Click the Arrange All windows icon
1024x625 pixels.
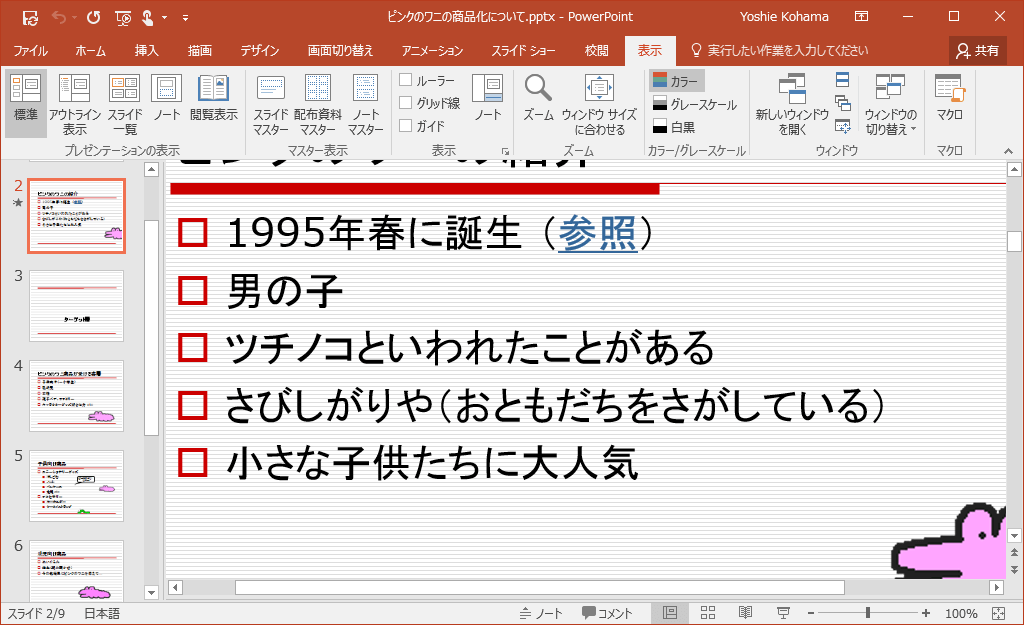coord(842,80)
